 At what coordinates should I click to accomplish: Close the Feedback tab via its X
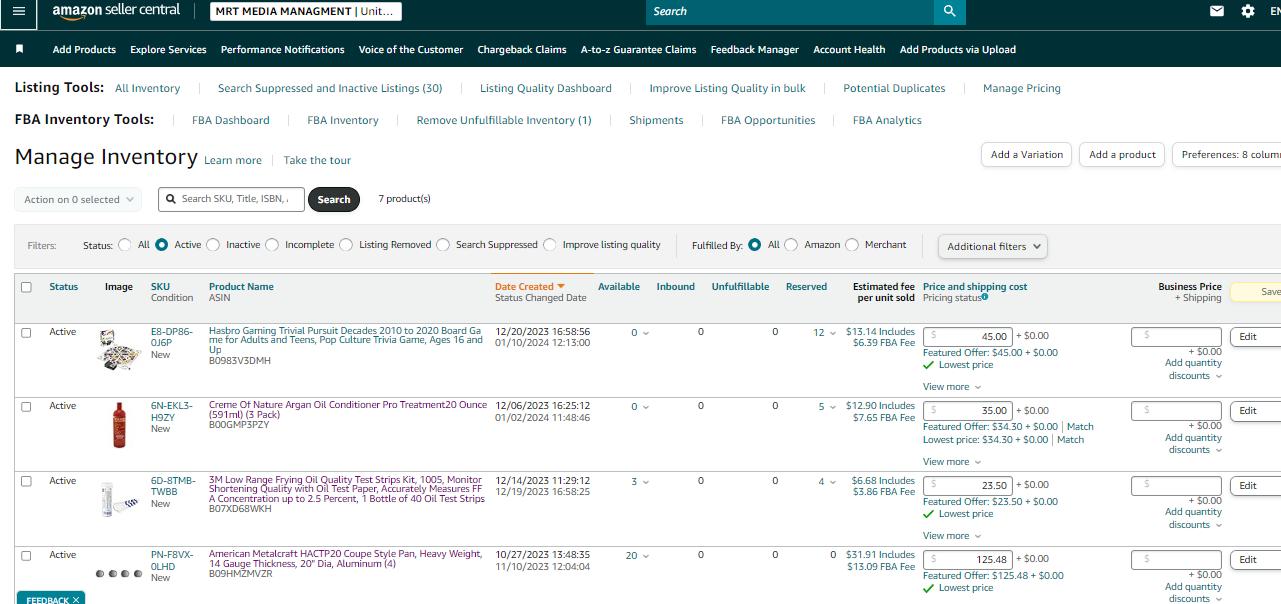coord(76,600)
